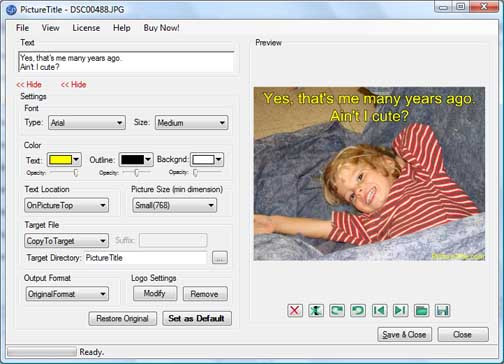Click the disabled Suffix input field
This screenshot has height=364, width=504.
(173, 240)
